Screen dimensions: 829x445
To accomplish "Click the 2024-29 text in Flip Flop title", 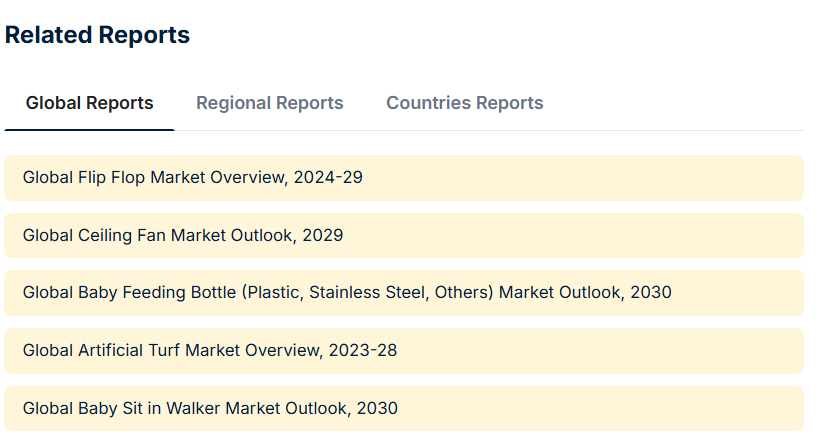I will (328, 177).
